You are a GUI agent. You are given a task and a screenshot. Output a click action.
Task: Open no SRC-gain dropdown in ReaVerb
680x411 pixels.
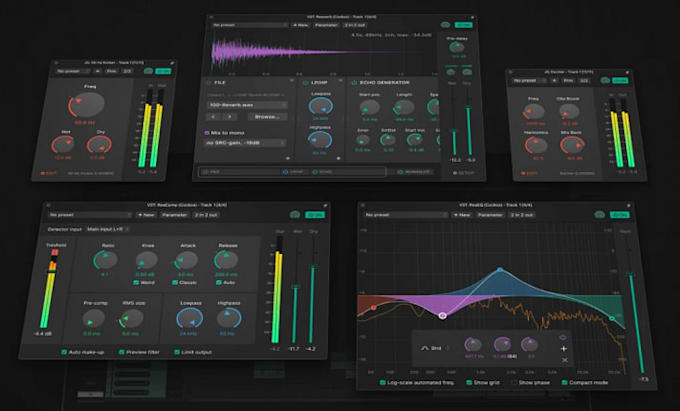pos(245,143)
